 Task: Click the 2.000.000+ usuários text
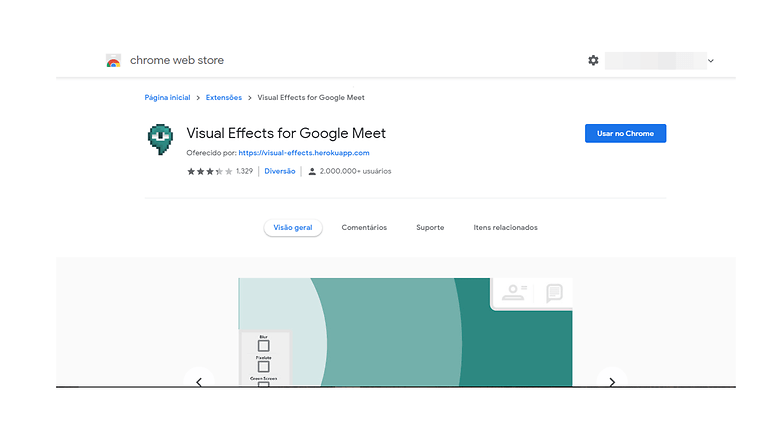click(x=355, y=171)
